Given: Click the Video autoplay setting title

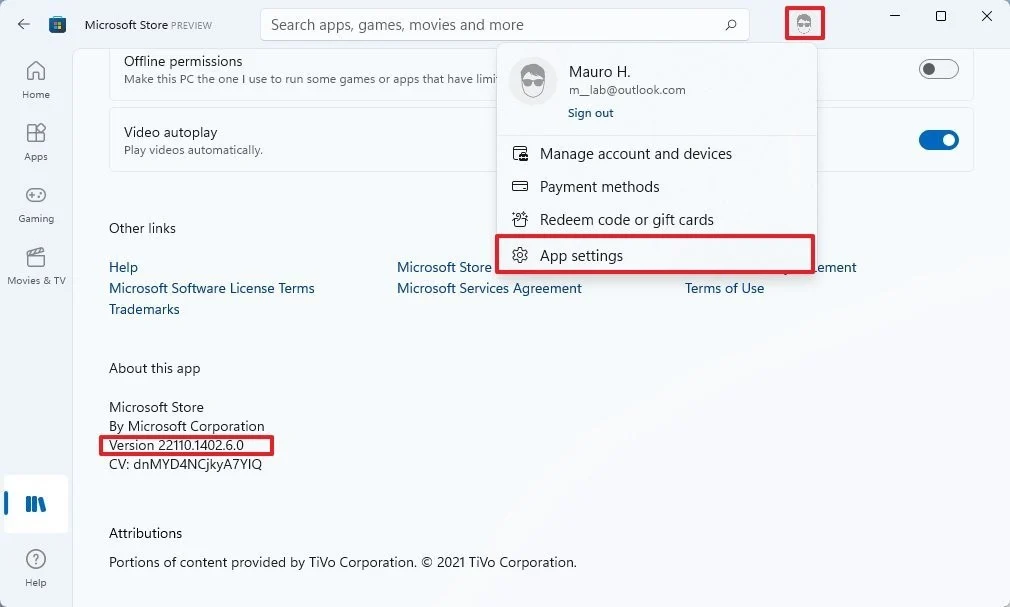Looking at the screenshot, I should [x=171, y=132].
